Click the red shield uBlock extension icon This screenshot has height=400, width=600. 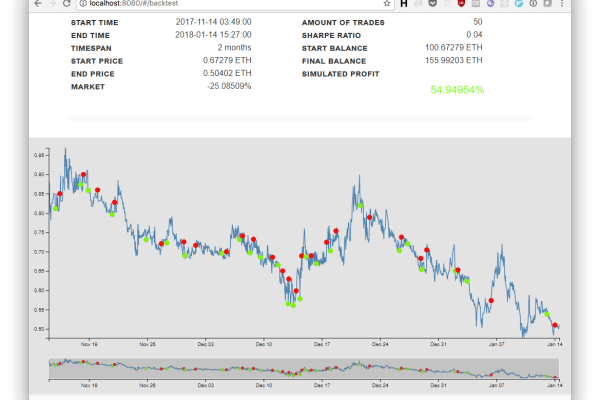459,4
